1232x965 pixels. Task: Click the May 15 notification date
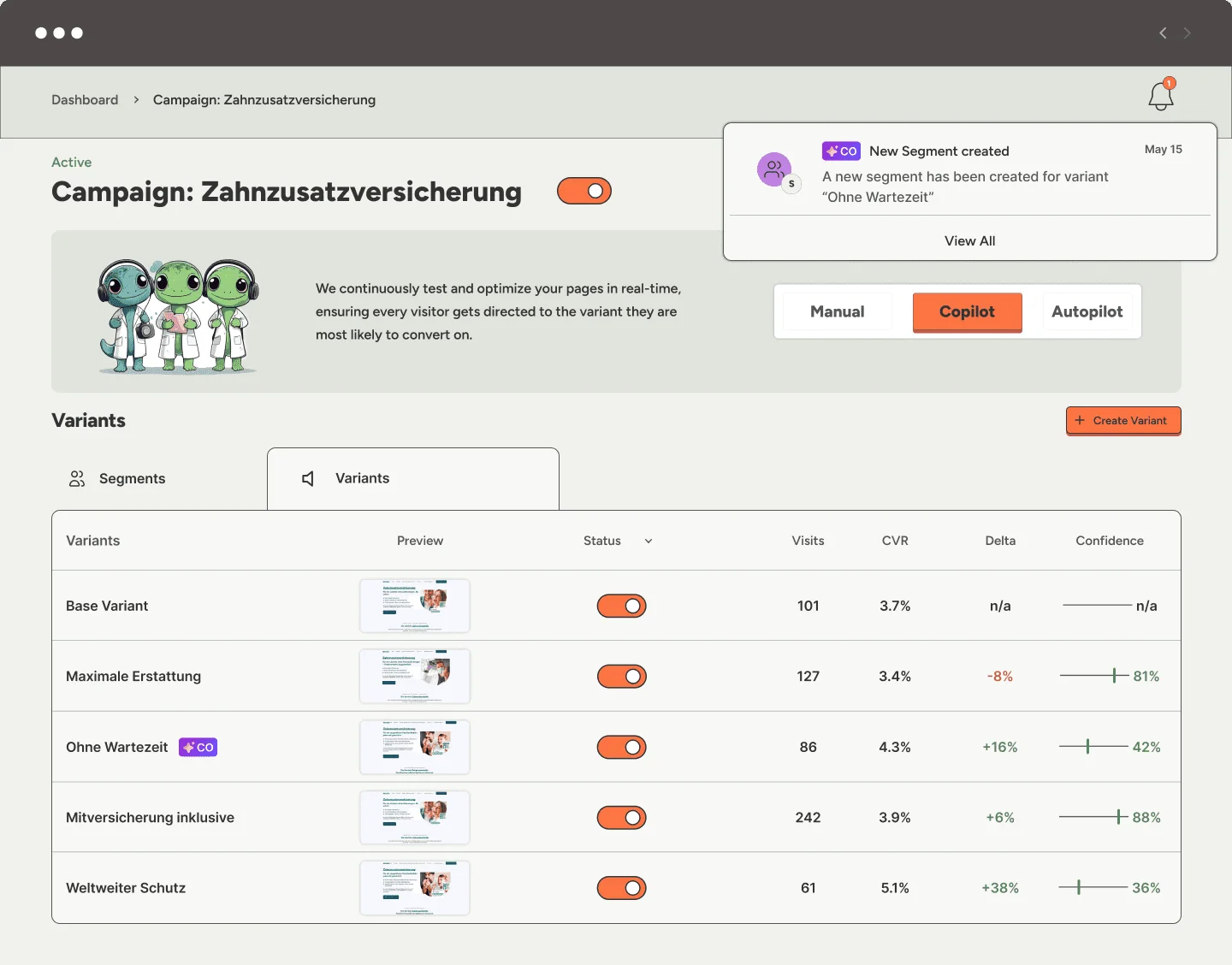tap(1164, 149)
